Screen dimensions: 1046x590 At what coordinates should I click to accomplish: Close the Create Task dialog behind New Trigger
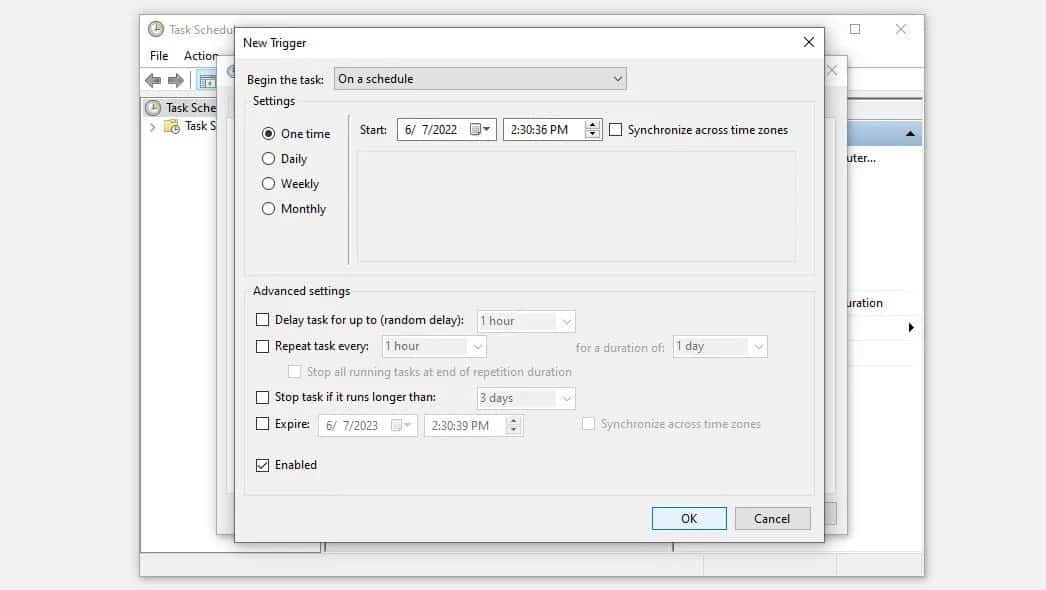click(832, 70)
